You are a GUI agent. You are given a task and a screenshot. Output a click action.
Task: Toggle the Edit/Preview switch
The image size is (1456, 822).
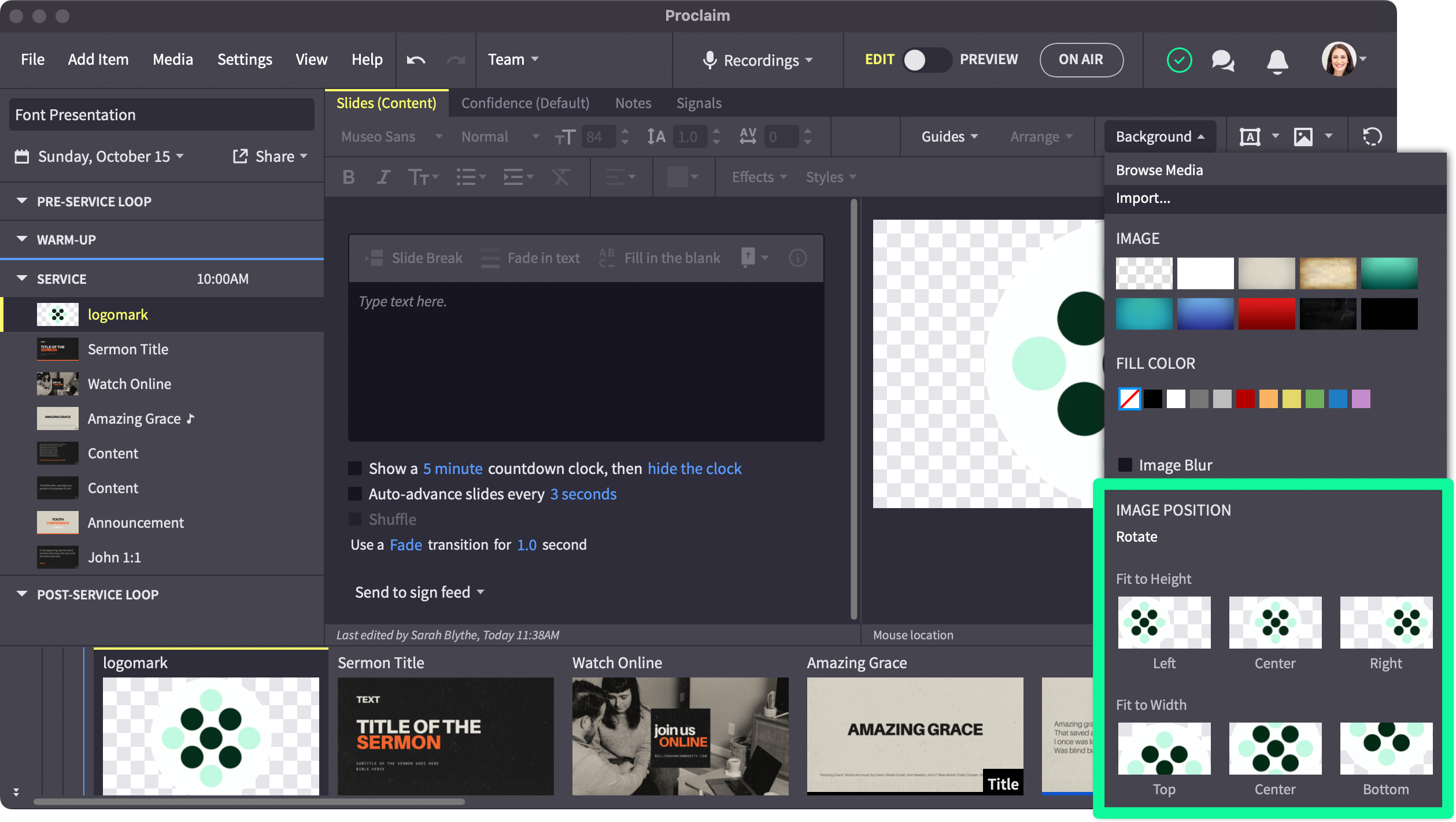[x=926, y=60]
